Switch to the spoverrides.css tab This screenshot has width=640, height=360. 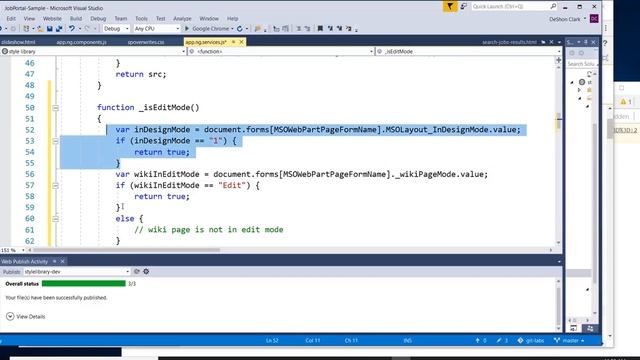pyautogui.click(x=146, y=42)
